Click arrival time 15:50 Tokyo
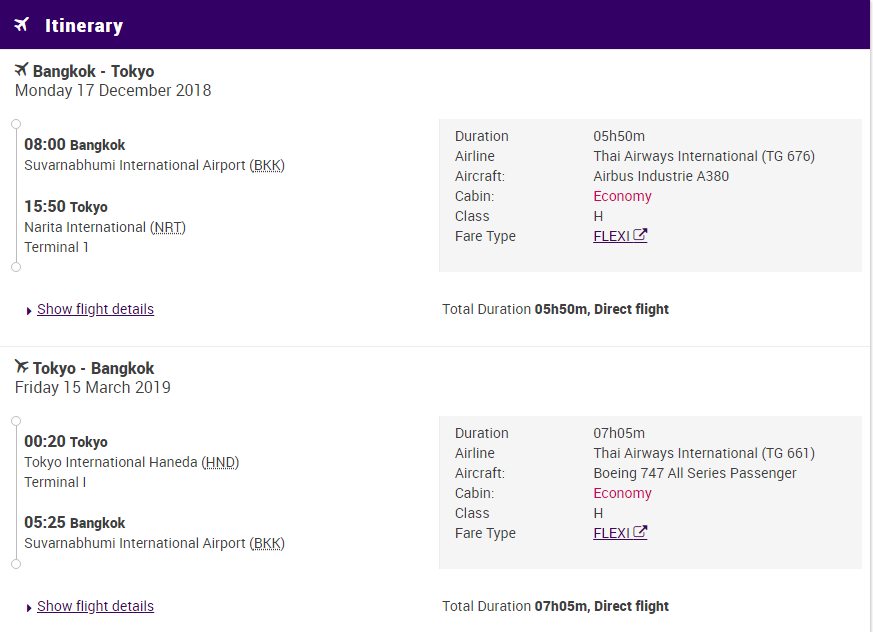Image resolution: width=873 pixels, height=632 pixels. pos(66,207)
